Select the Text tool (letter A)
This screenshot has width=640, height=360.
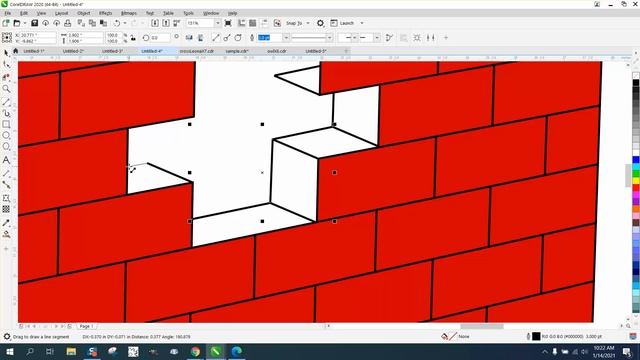click(6, 160)
